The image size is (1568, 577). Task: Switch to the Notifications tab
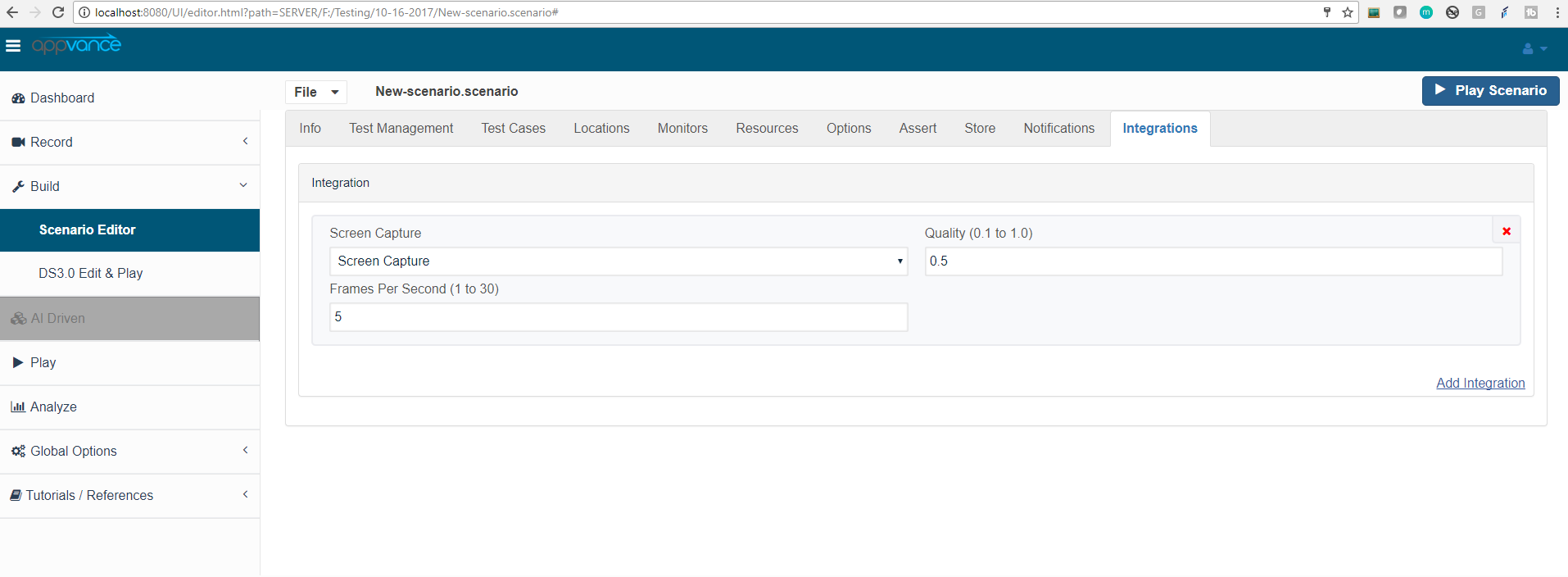tap(1058, 129)
